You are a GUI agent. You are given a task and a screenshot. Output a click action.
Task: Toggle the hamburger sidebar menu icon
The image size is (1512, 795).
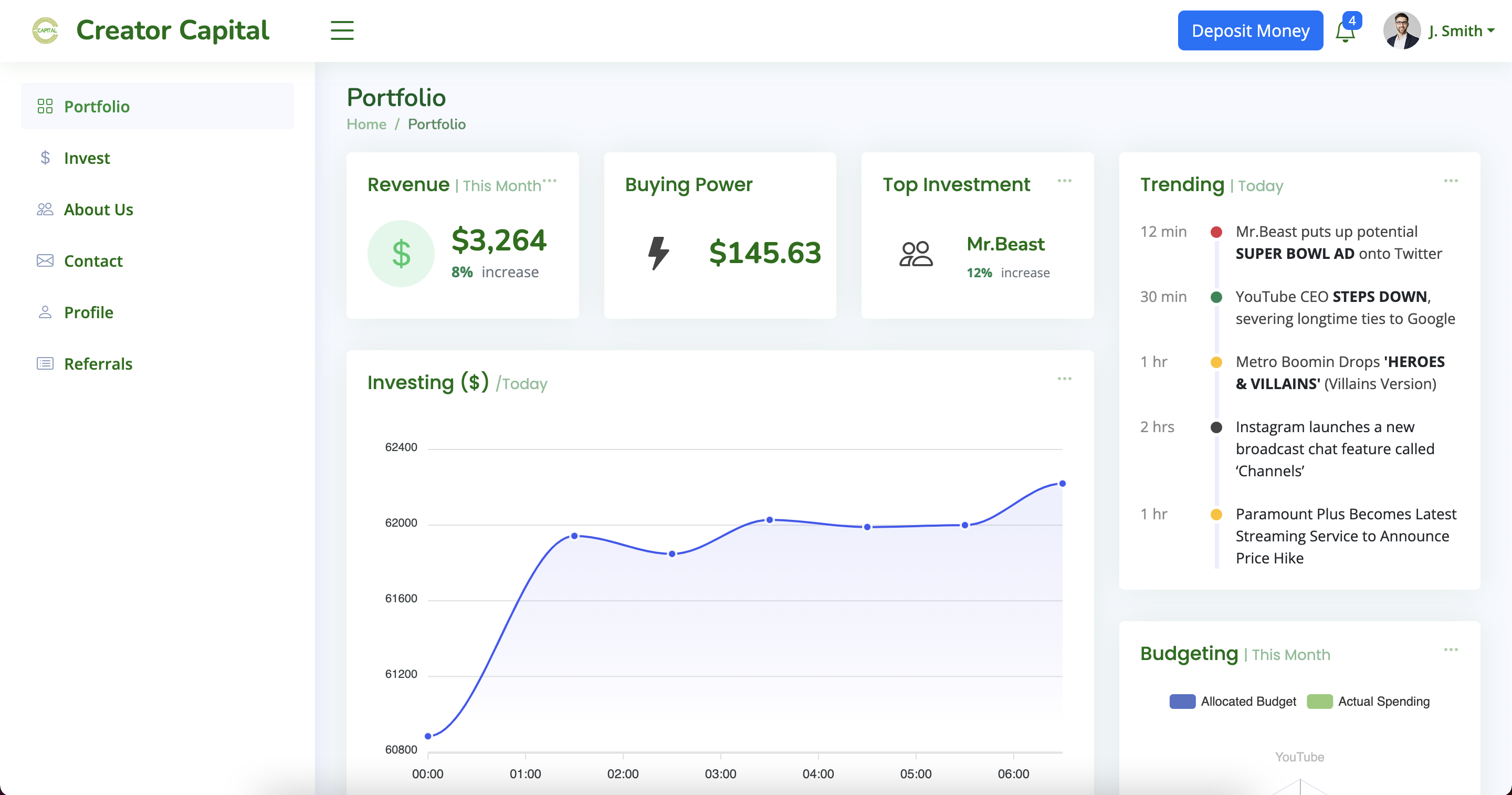[x=342, y=30]
